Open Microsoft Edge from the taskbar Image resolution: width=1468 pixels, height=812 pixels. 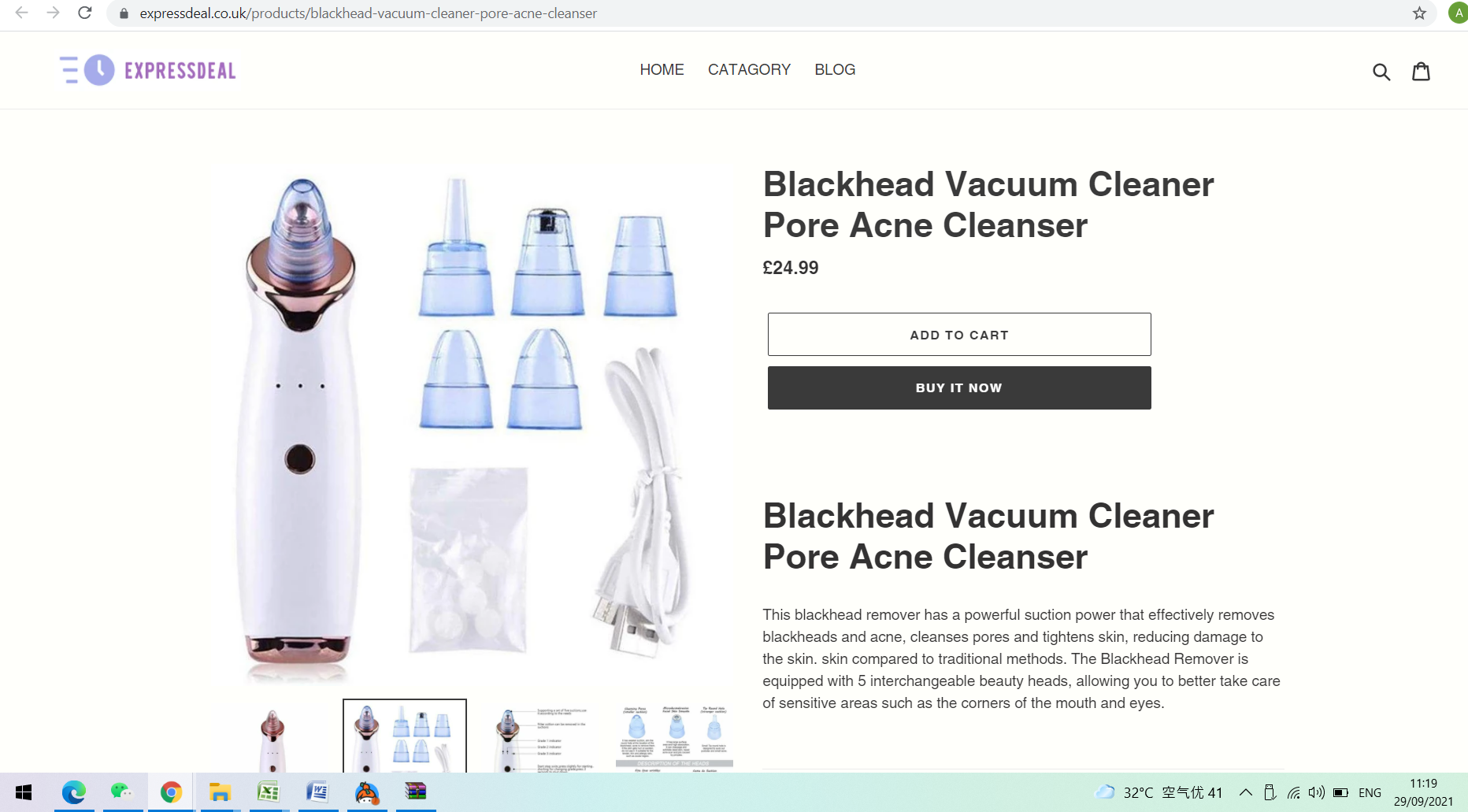[x=73, y=792]
